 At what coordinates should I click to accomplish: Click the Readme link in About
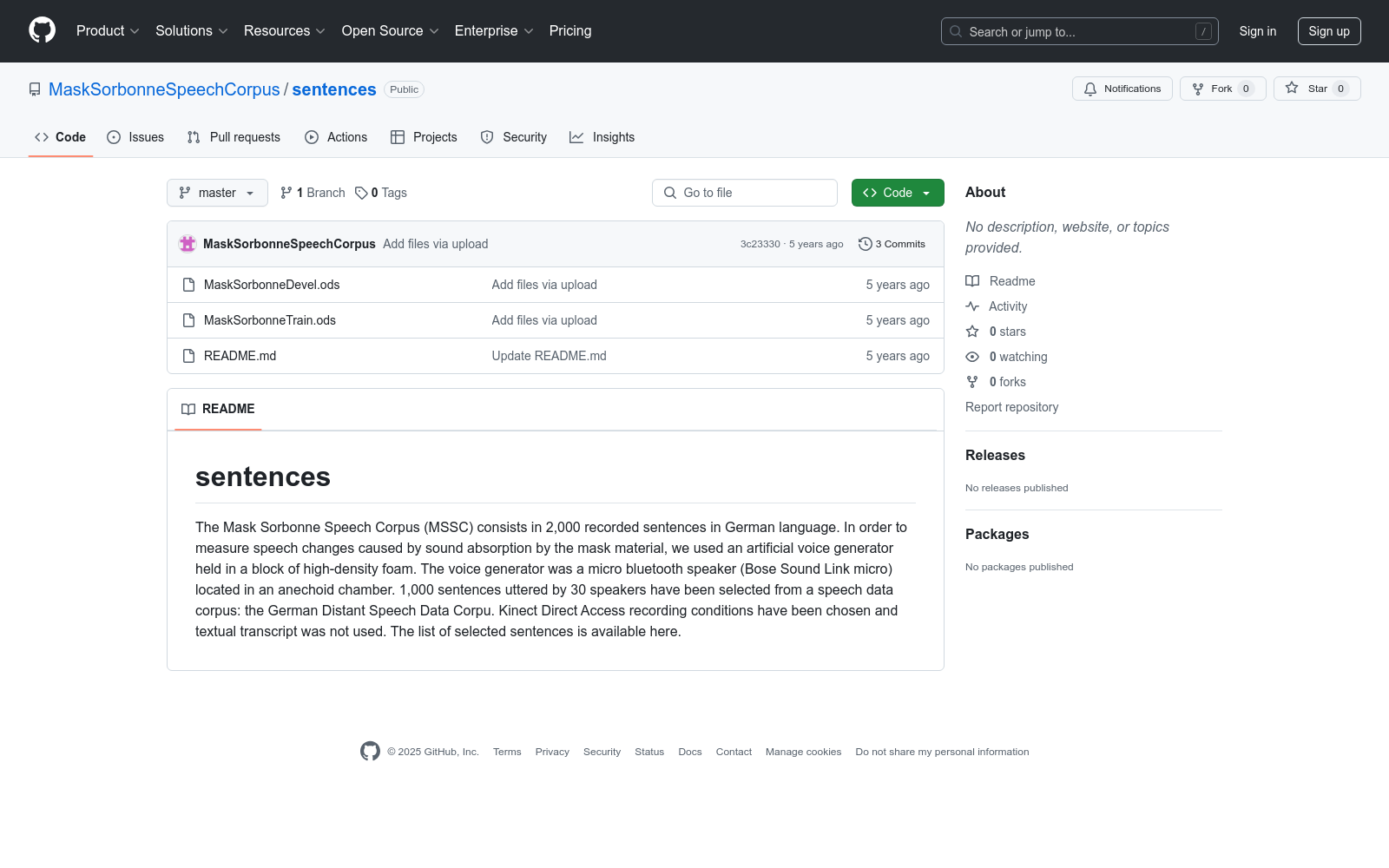(x=1001, y=281)
